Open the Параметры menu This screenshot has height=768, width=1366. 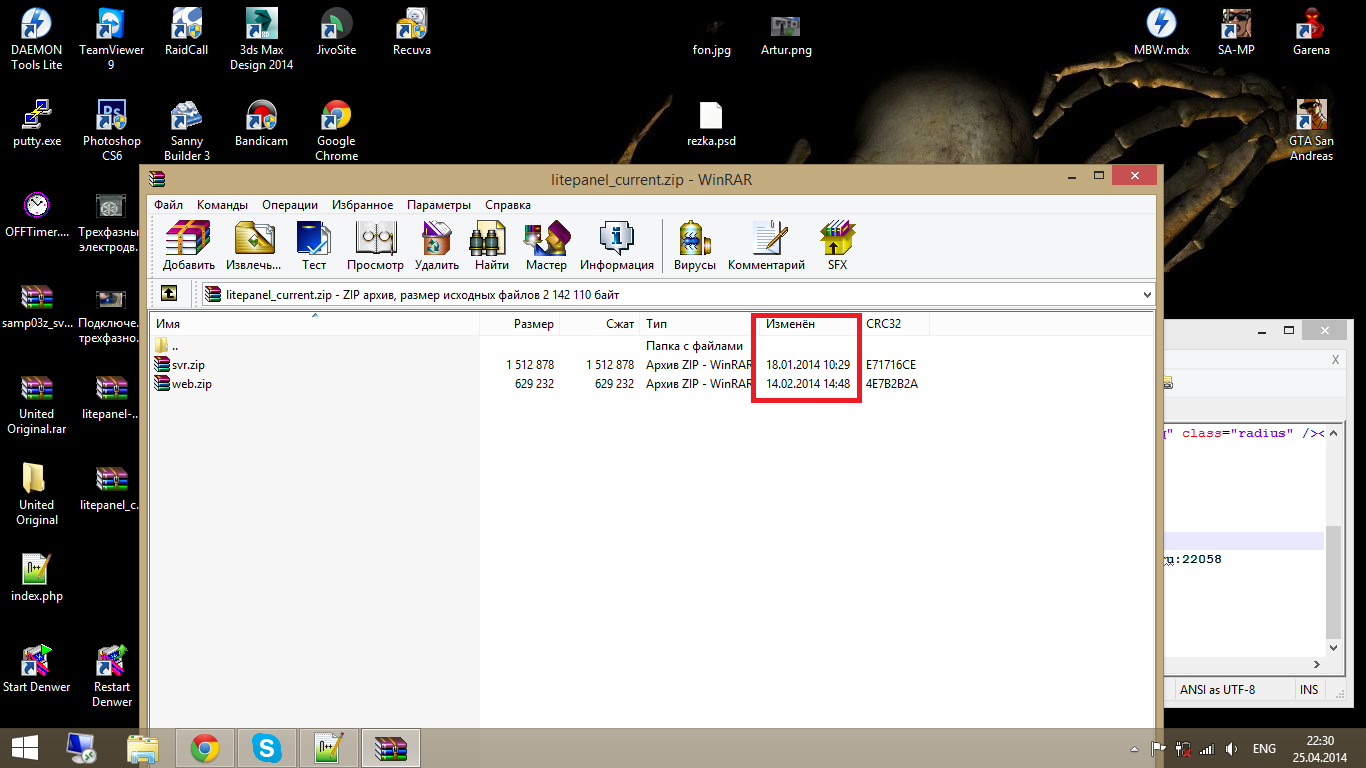(439, 204)
